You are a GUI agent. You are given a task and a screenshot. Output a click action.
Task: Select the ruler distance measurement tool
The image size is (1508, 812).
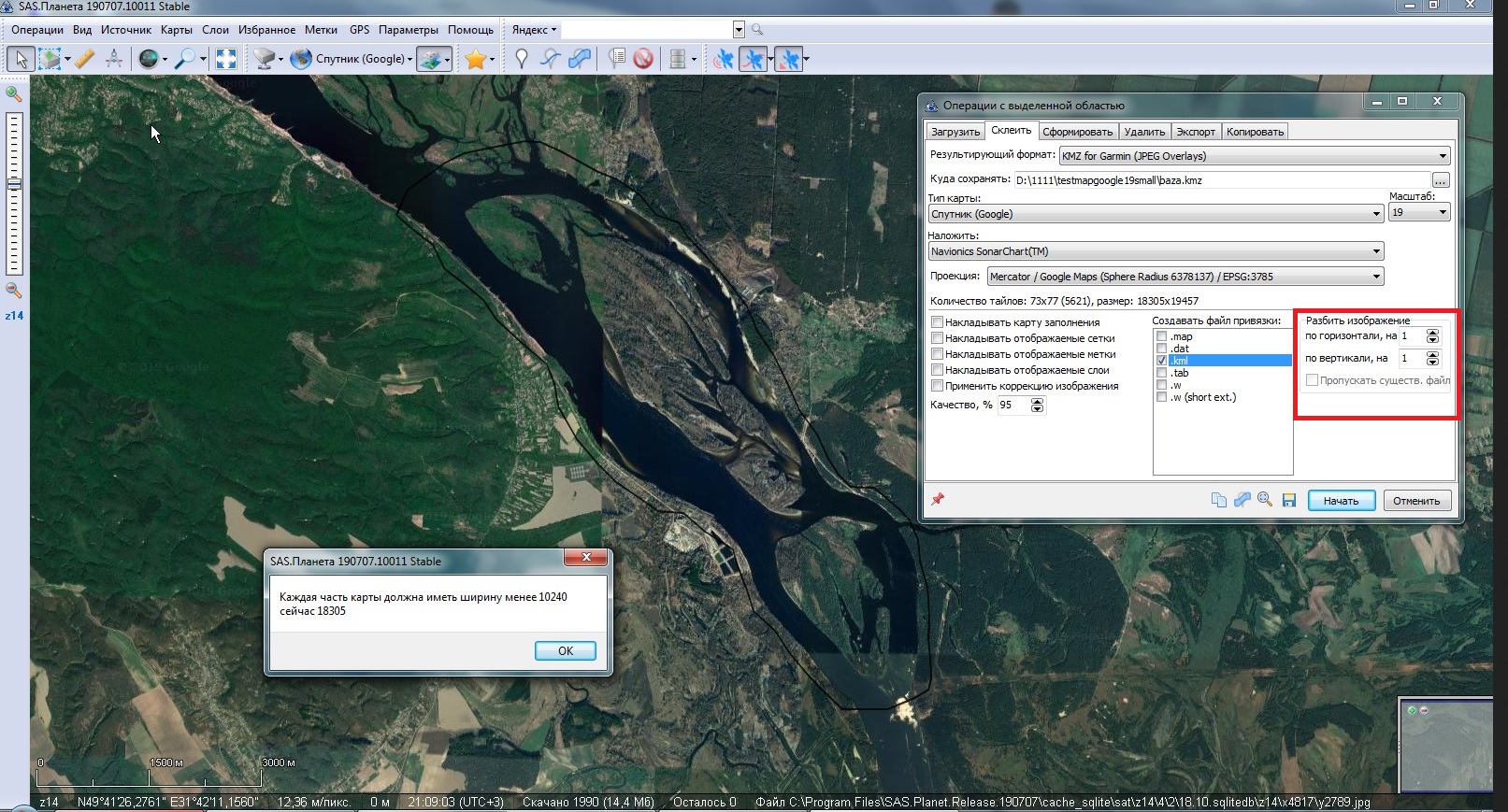(x=85, y=59)
